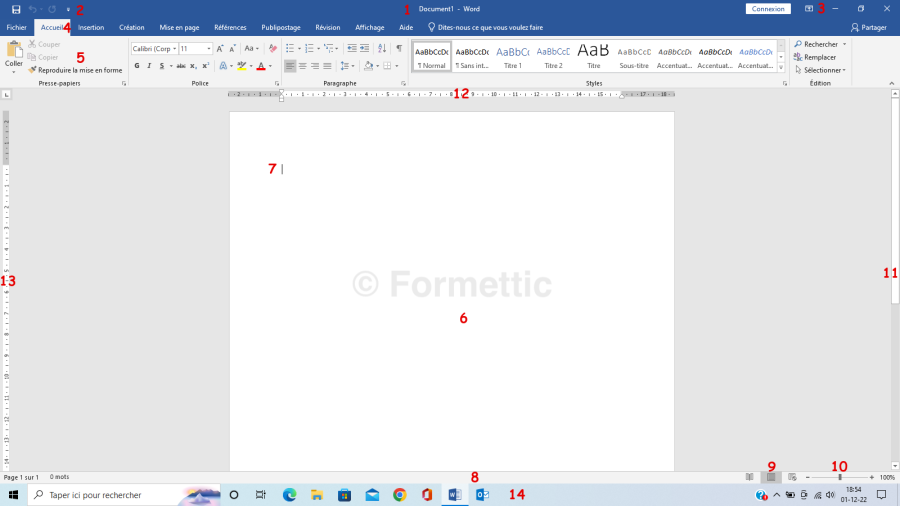Open the Police dialog launcher
This screenshot has height=506, width=900.
pos(277,84)
